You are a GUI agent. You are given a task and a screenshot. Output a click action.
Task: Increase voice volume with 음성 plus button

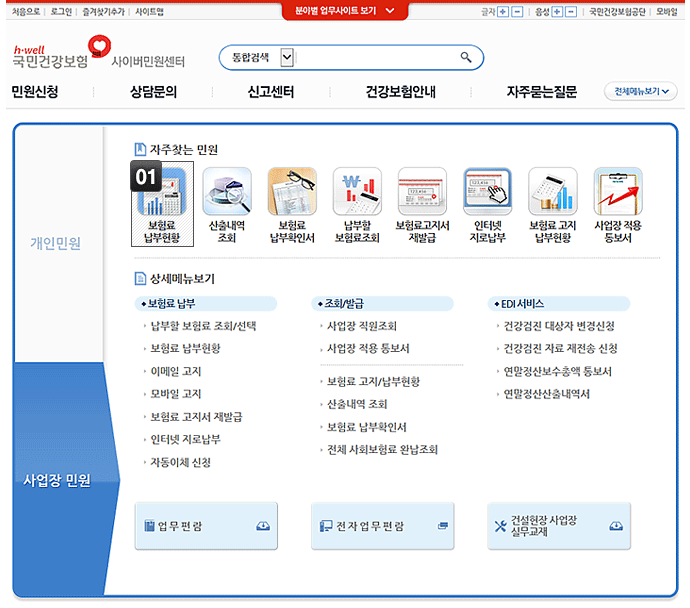pyautogui.click(x=557, y=12)
